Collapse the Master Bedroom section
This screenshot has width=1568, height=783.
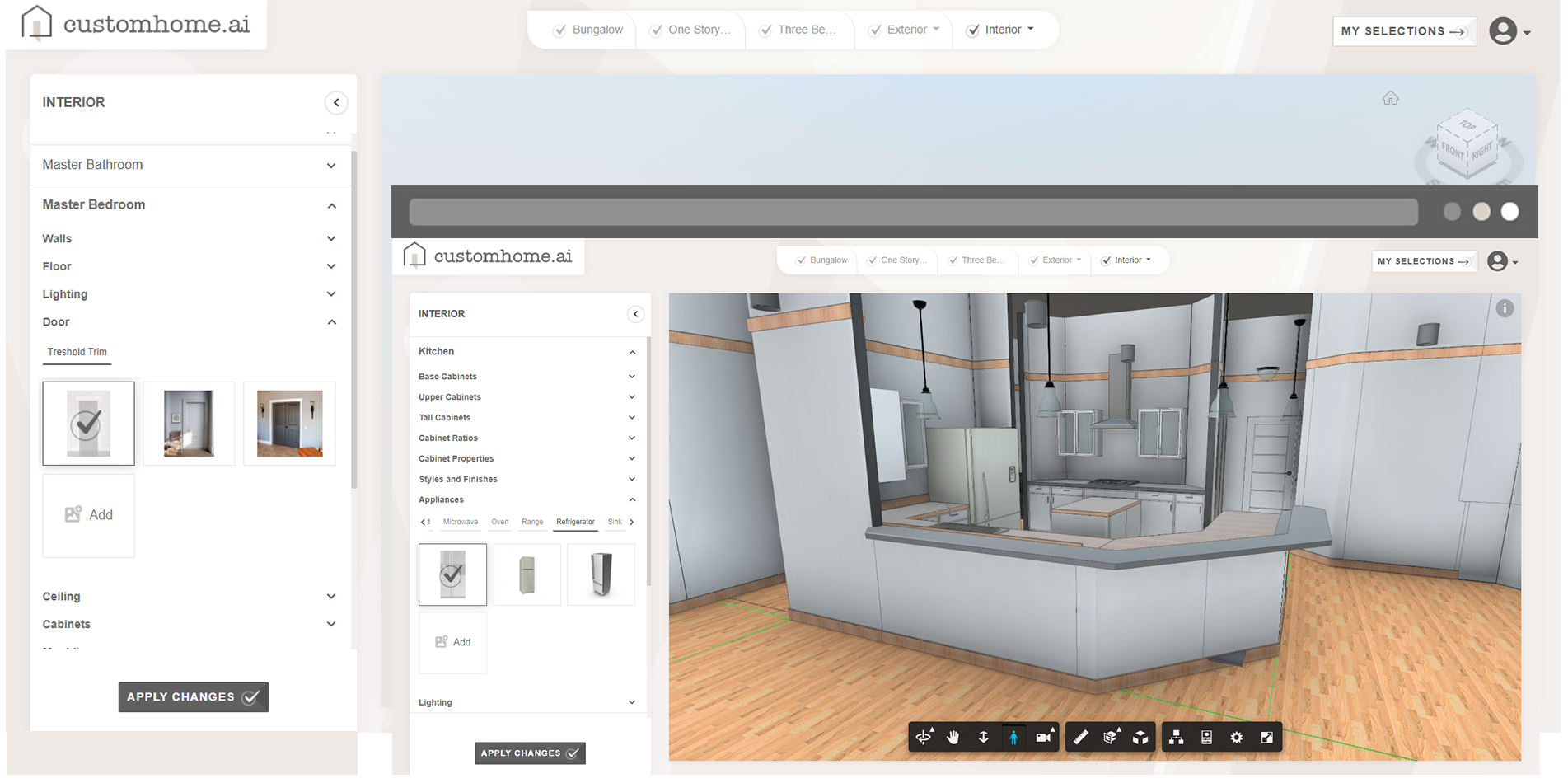pyautogui.click(x=190, y=204)
